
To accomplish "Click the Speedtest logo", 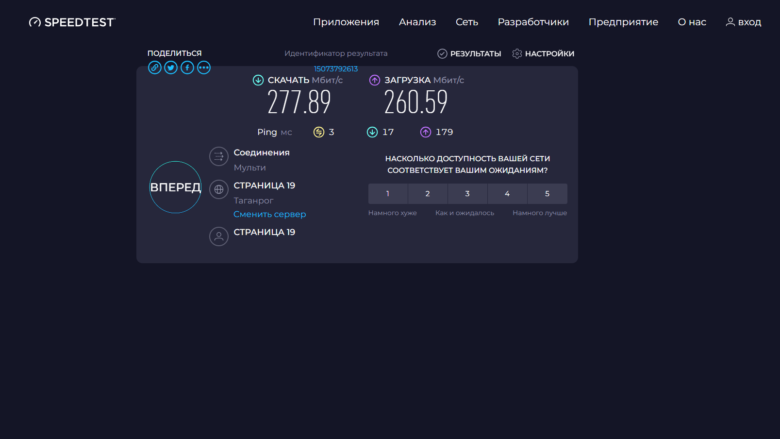I will [72, 22].
